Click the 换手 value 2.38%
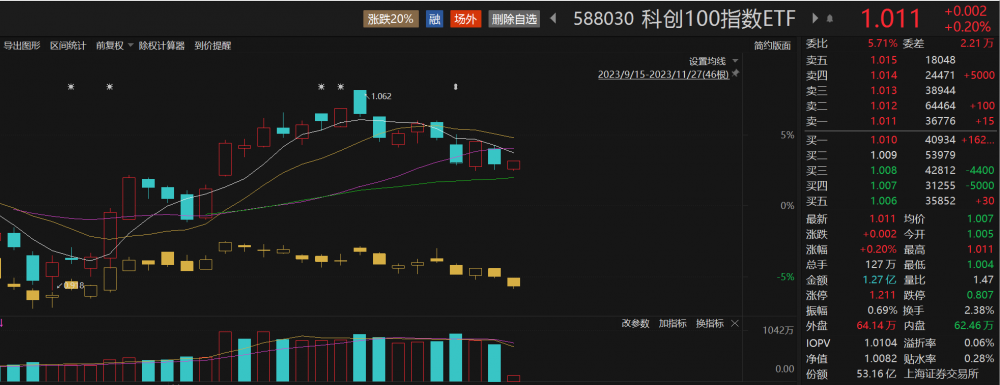This screenshot has width=1000, height=385. click(978, 310)
